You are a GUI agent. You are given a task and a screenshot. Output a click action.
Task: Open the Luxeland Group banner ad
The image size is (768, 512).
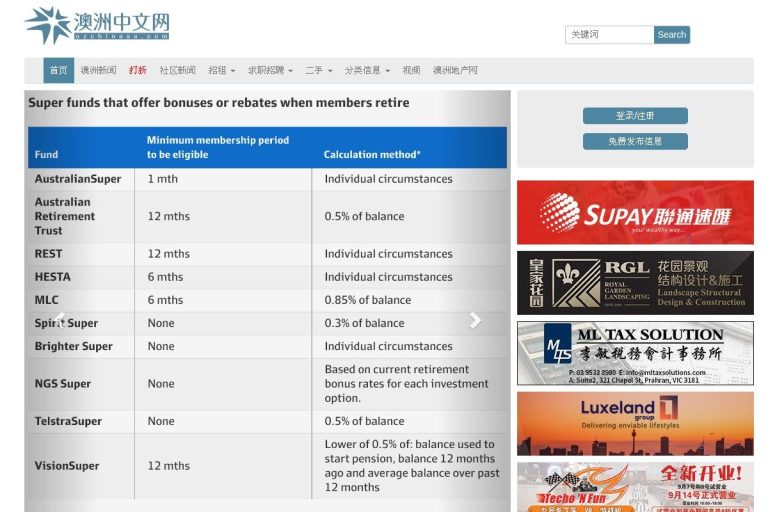click(x=635, y=423)
